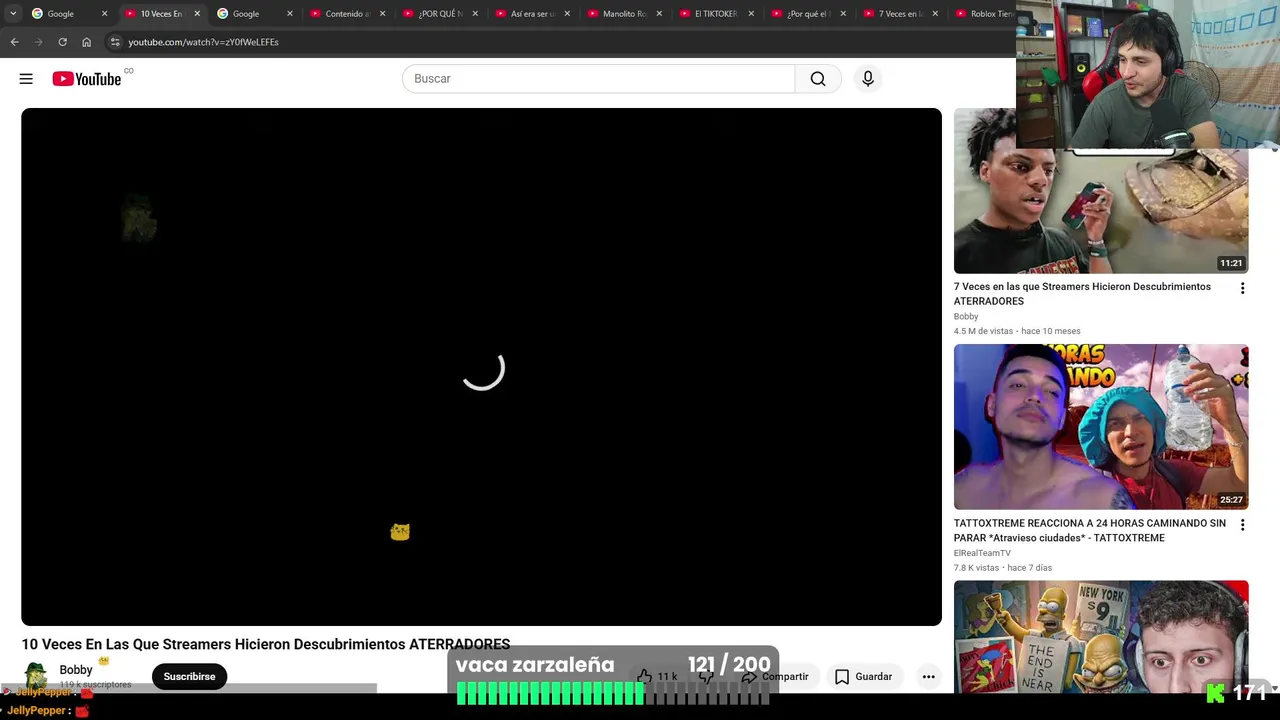Open the site information icon in address bar

[115, 42]
